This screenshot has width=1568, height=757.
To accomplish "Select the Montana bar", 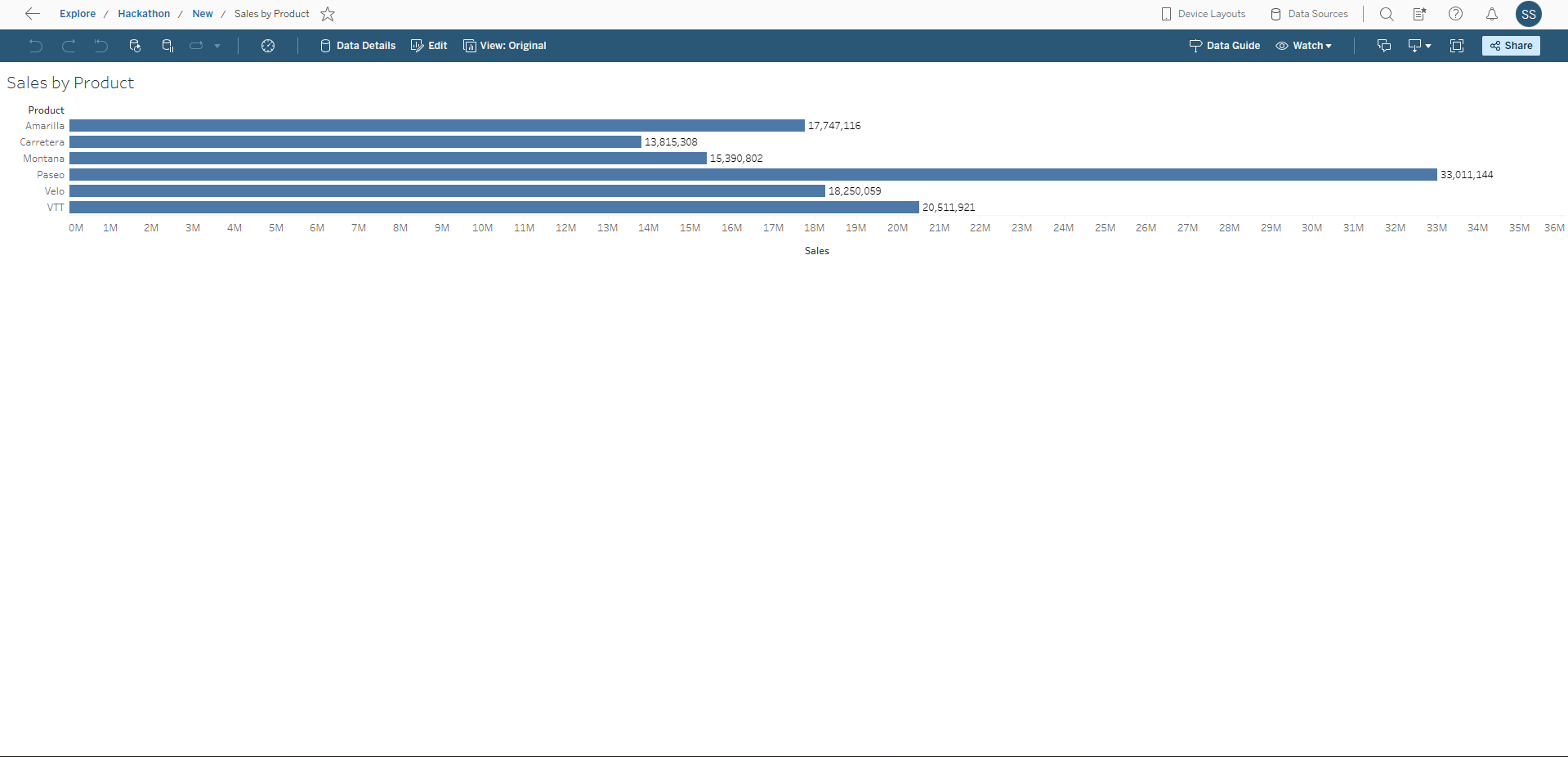I will 388,159.
